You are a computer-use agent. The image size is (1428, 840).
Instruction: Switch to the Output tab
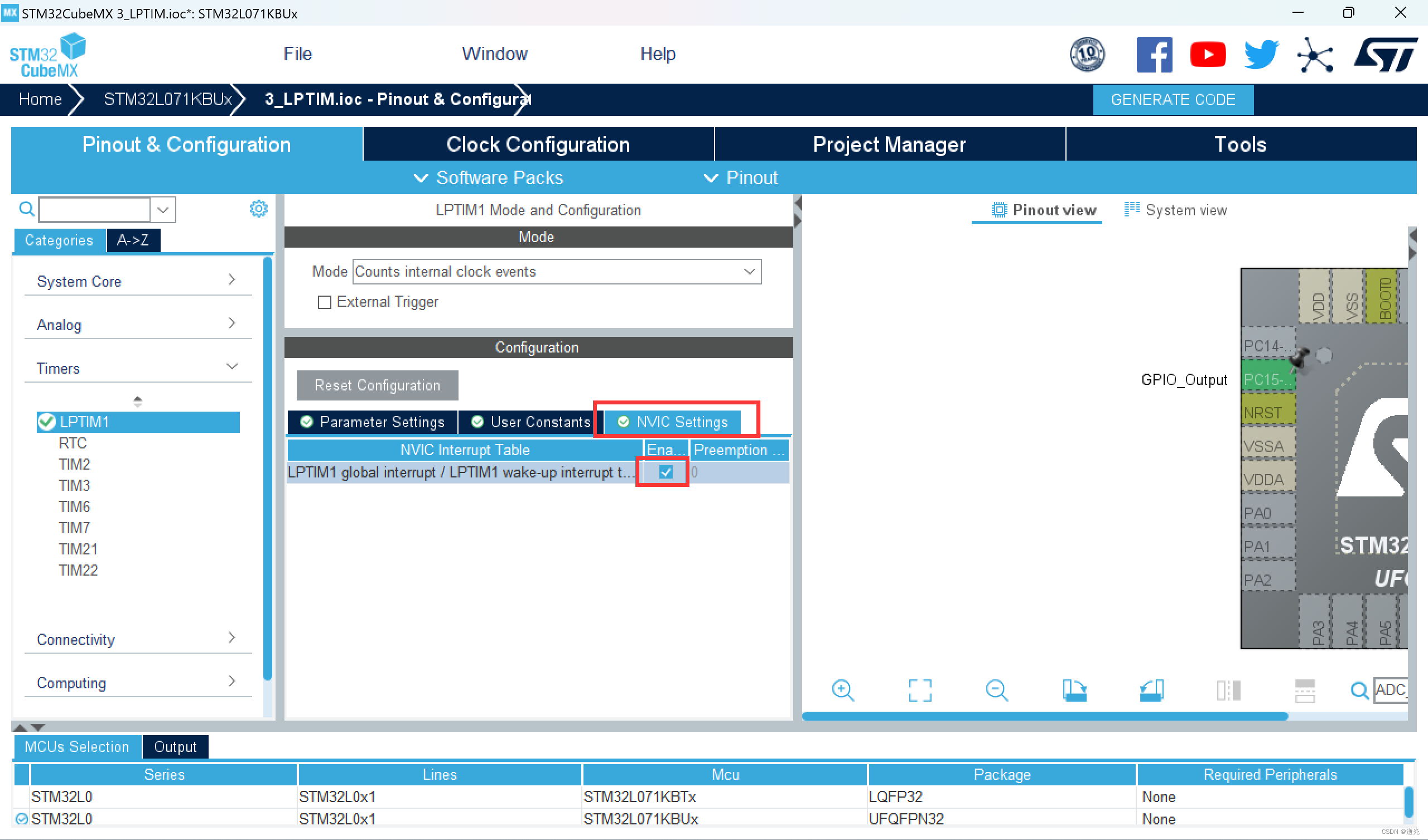pos(175,747)
